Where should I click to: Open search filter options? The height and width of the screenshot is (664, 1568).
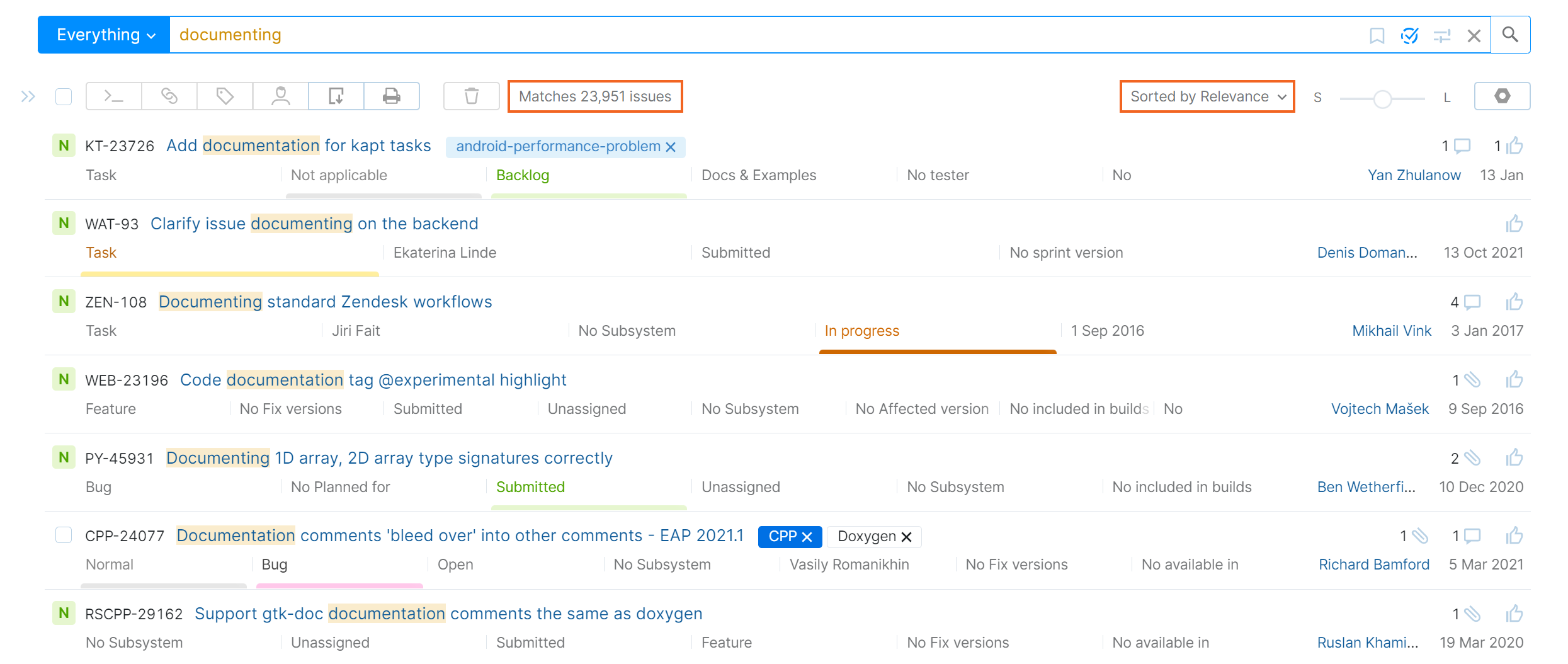(x=1441, y=35)
